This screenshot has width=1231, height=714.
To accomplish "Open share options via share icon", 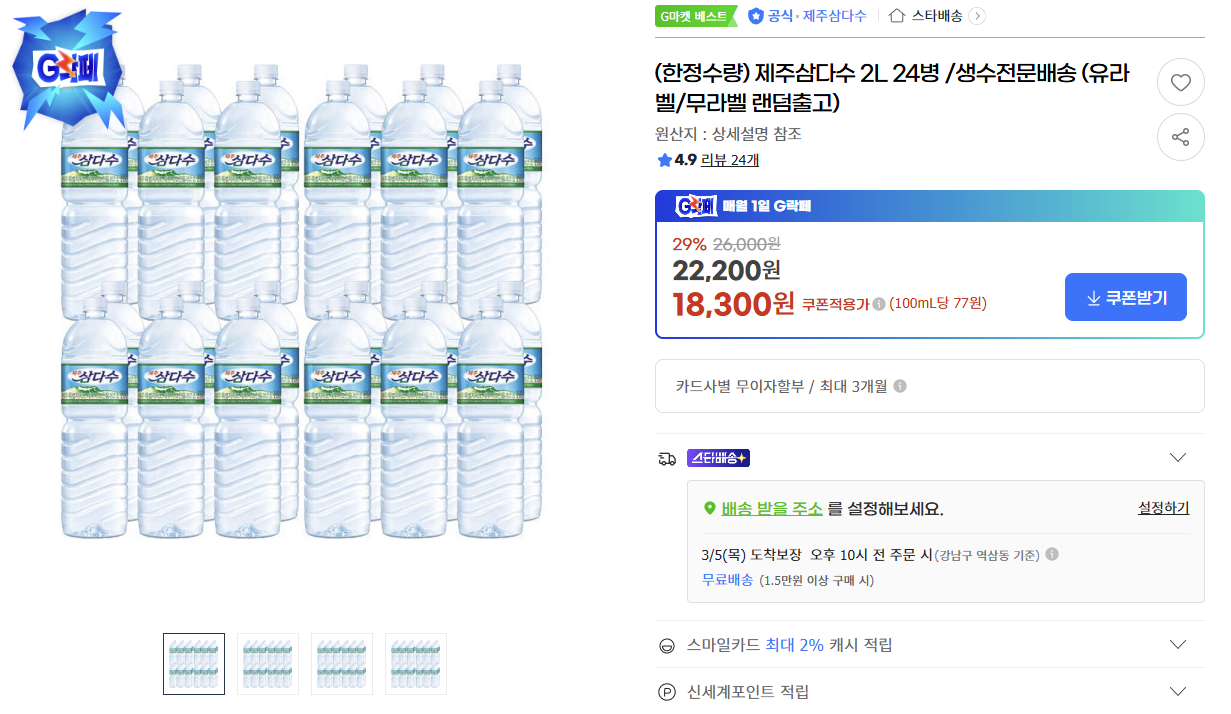I will tap(1180, 137).
